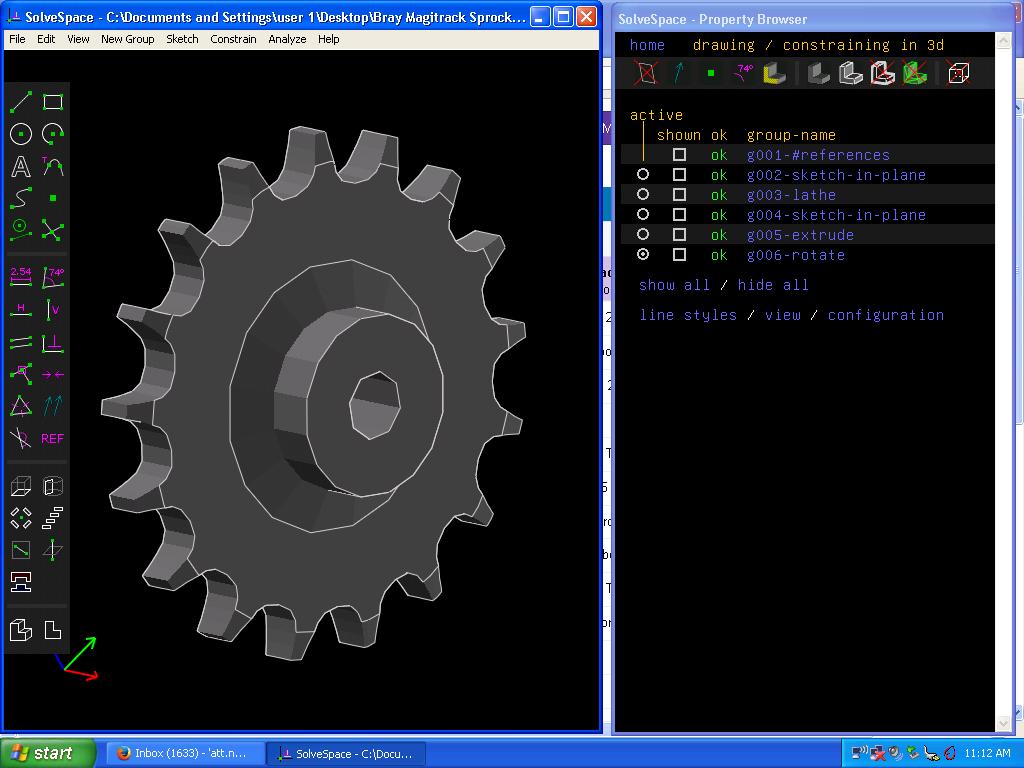This screenshot has height=768, width=1024.
Task: Select the line segment sketch tool
Action: 21,101
